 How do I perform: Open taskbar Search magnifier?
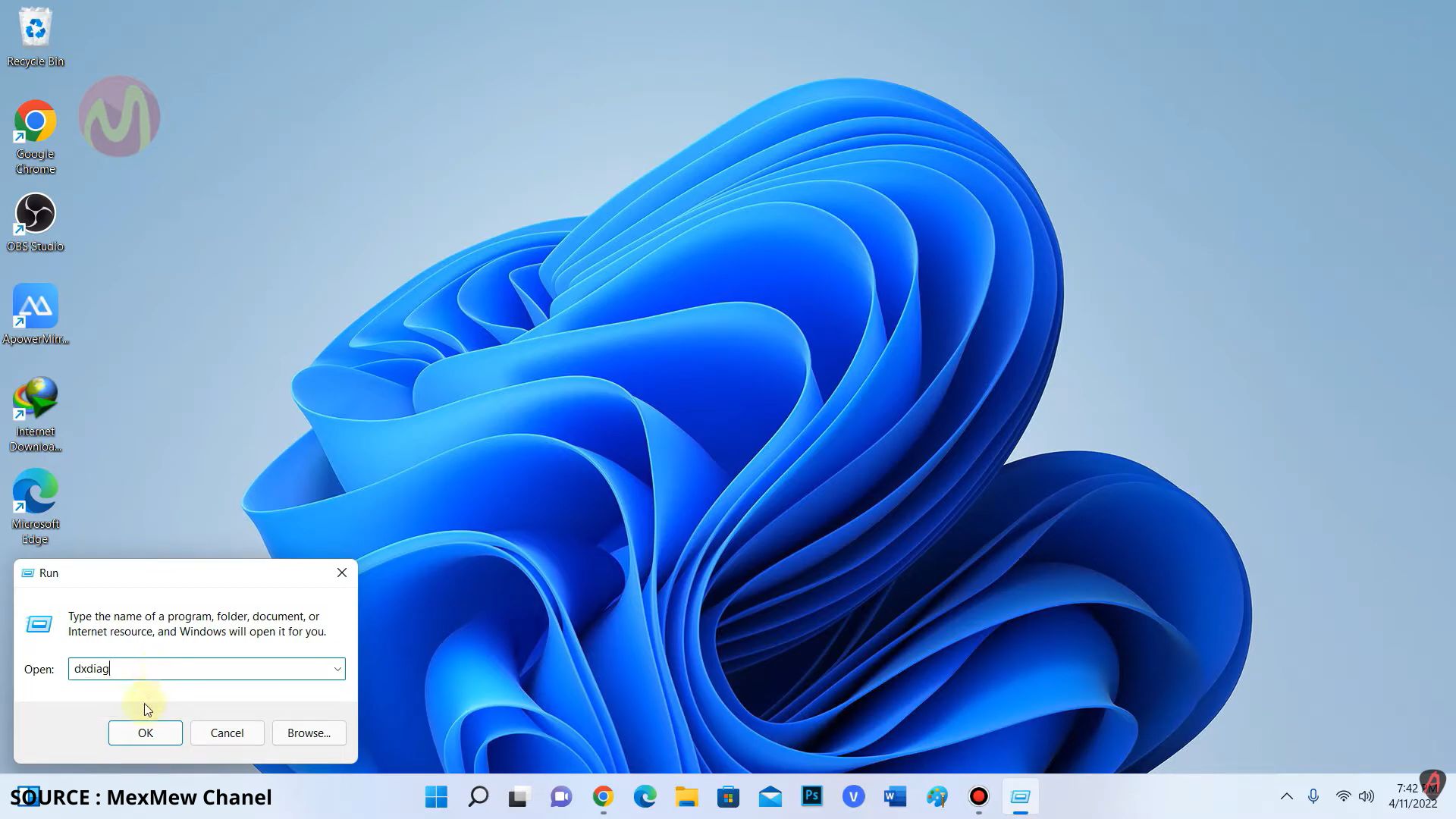tap(478, 796)
